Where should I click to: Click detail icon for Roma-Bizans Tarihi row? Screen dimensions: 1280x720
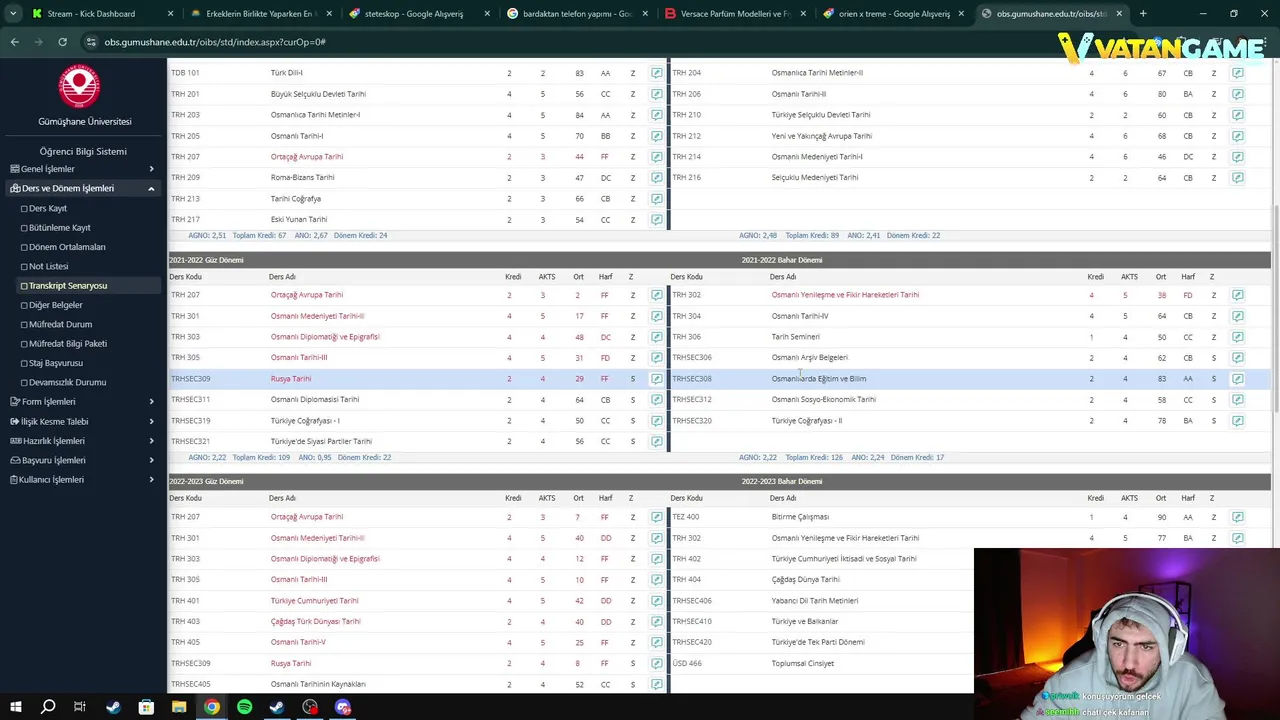(x=656, y=178)
